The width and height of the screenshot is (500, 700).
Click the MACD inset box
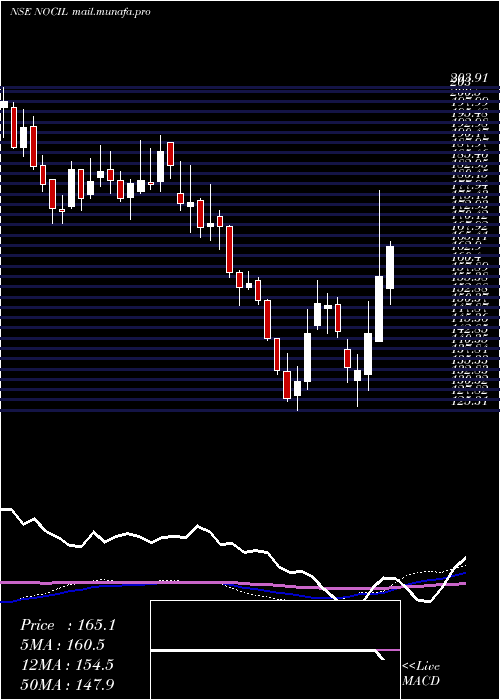(275, 650)
